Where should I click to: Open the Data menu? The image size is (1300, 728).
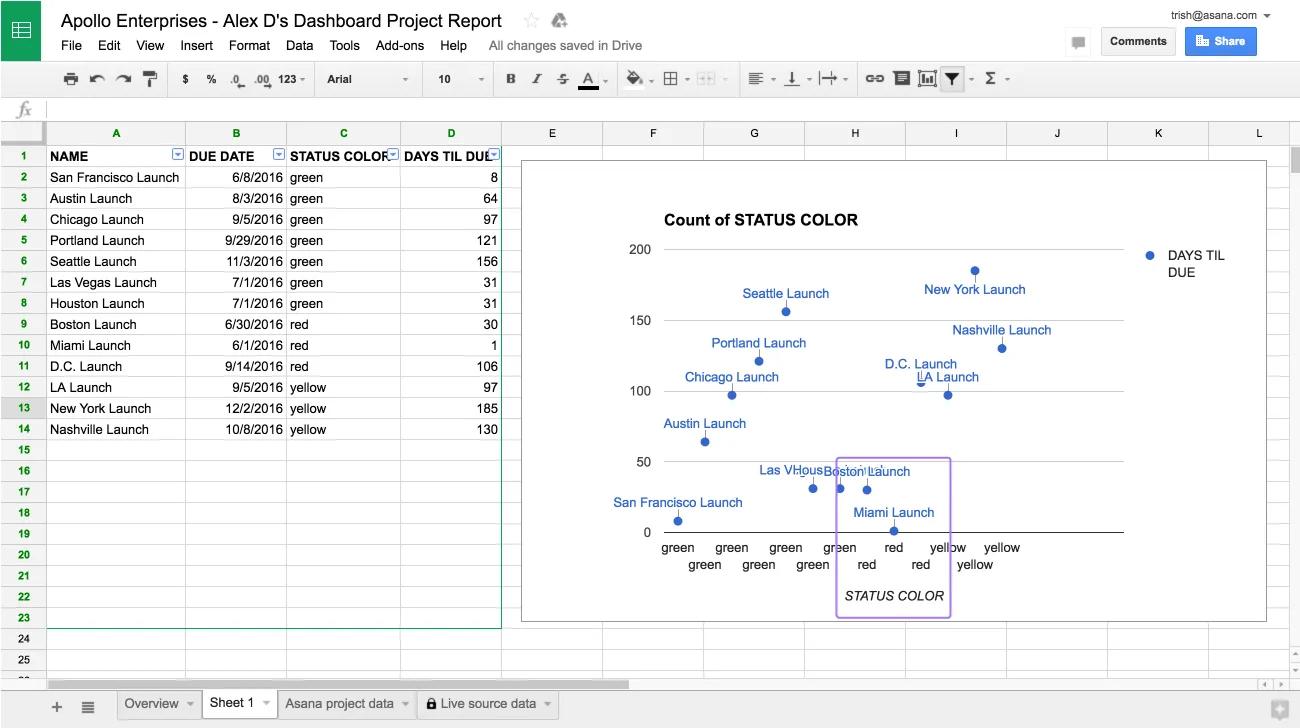[299, 45]
